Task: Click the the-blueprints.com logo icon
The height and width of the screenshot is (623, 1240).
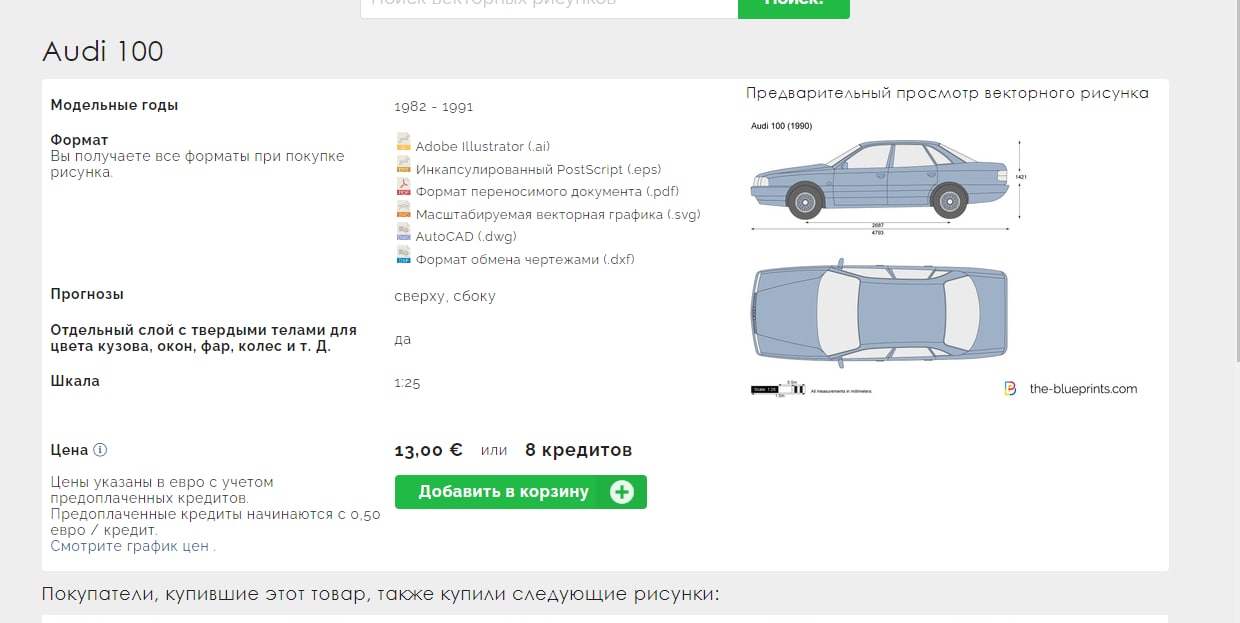Action: coord(1010,389)
